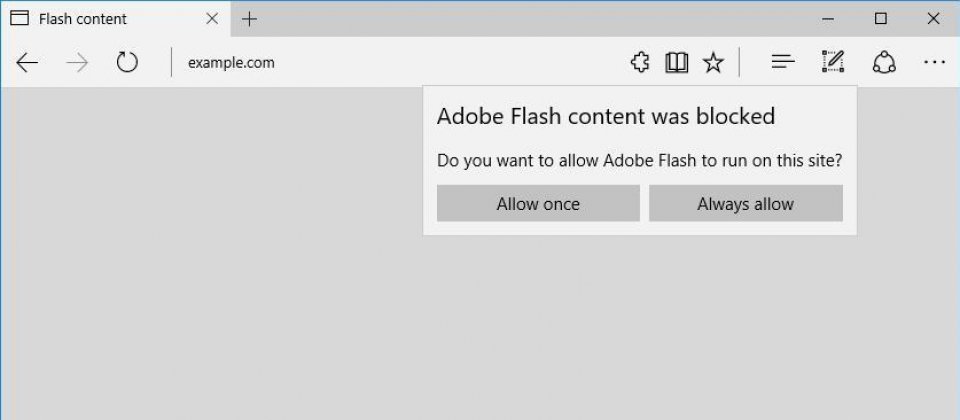The image size is (960, 420).
Task: Click the example.com address bar
Action: point(398,62)
